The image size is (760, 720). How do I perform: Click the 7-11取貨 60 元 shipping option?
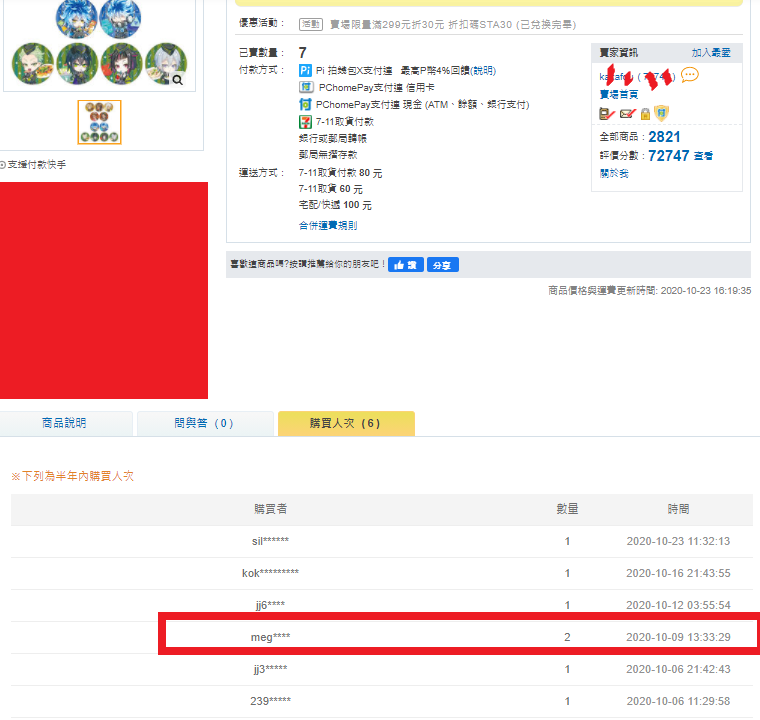tap(331, 189)
